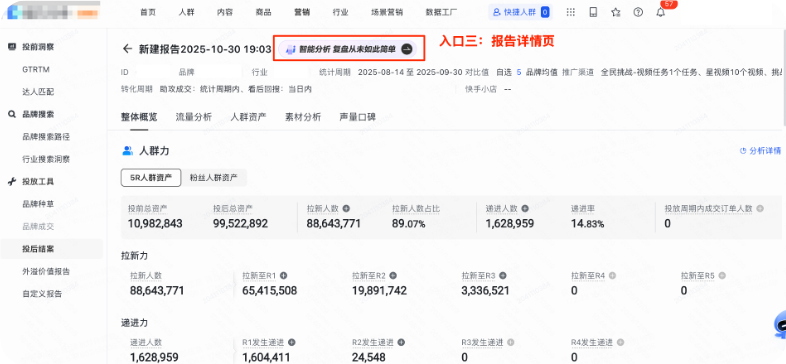The width and height of the screenshot is (786, 364).
Task: Click the info icon beside R2发生递进
Action: pos(402,342)
